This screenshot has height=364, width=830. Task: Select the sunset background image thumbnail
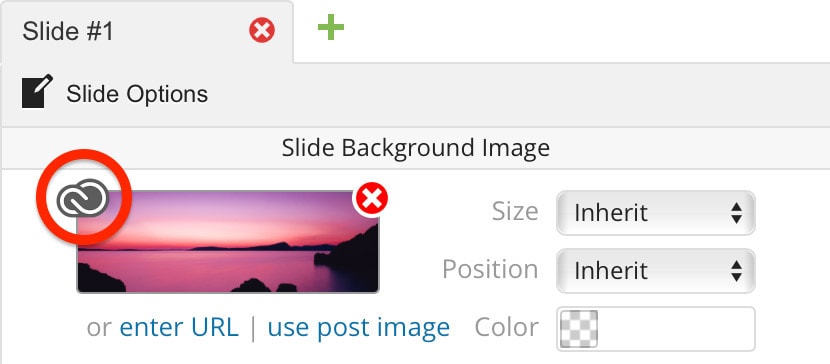coord(228,242)
